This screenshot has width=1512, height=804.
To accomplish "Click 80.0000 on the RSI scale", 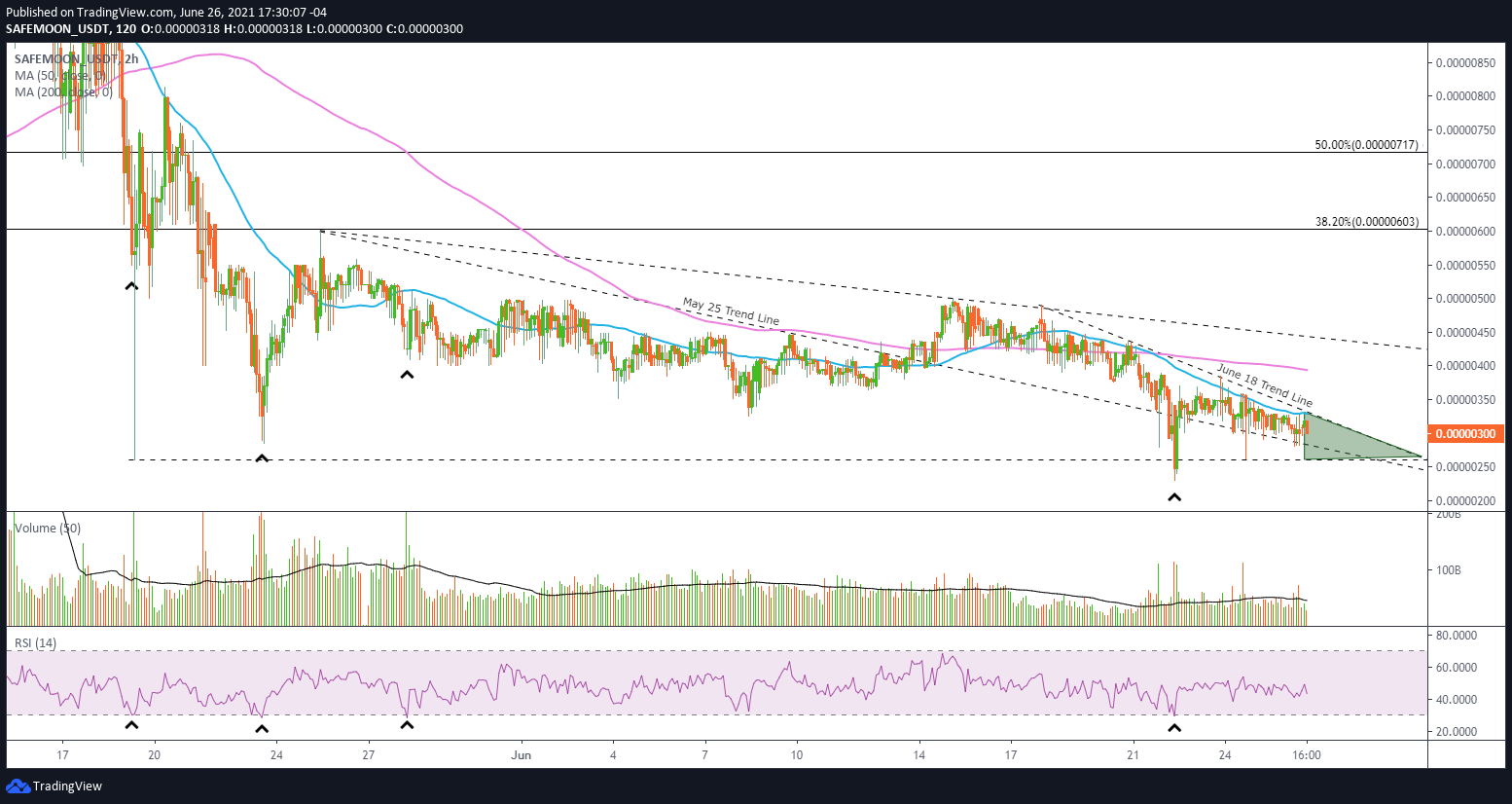I will 1457,636.
